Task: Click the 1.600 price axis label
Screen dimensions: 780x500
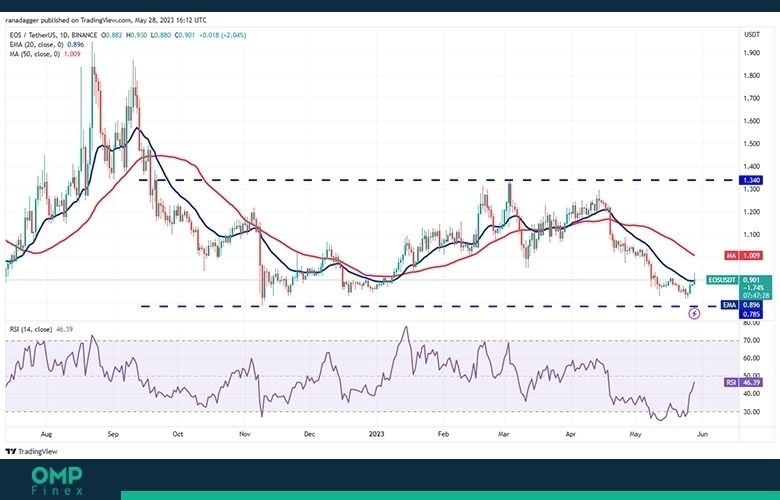Action: pyautogui.click(x=751, y=121)
